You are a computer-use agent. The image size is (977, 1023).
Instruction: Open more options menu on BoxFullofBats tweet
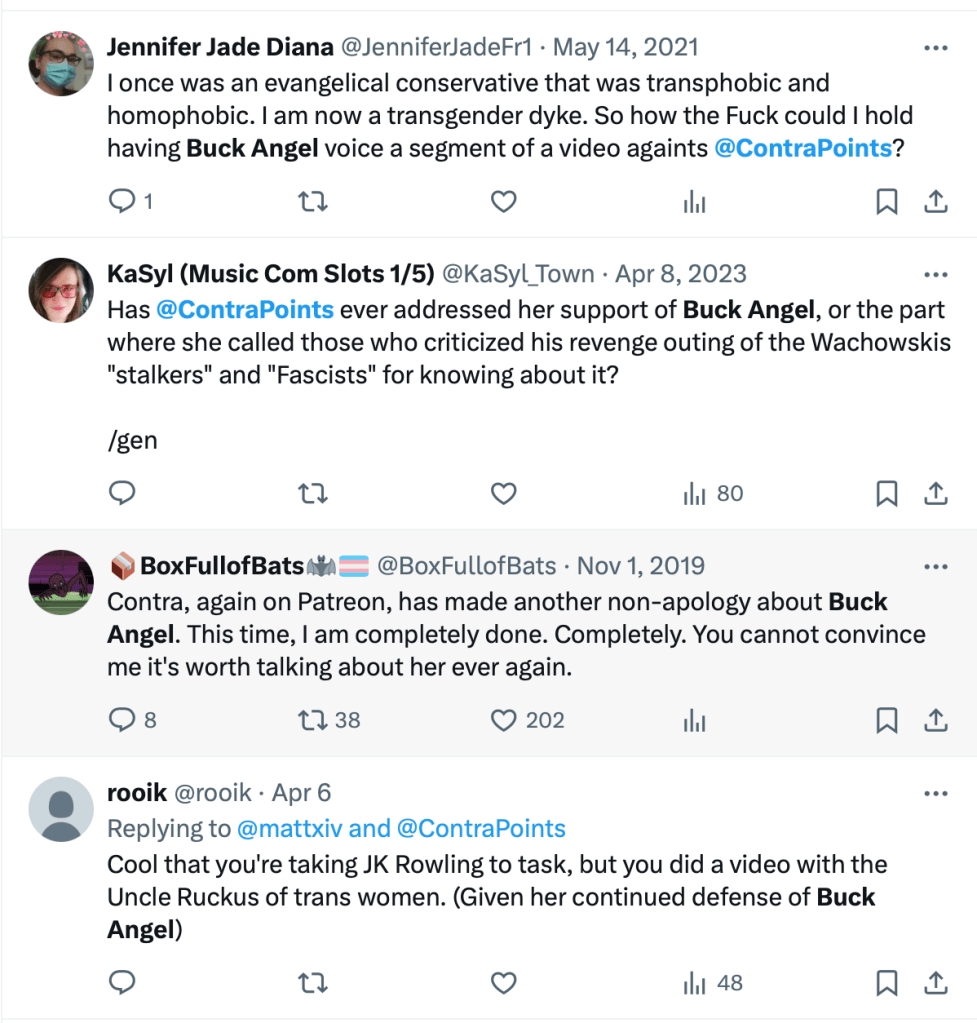click(935, 566)
